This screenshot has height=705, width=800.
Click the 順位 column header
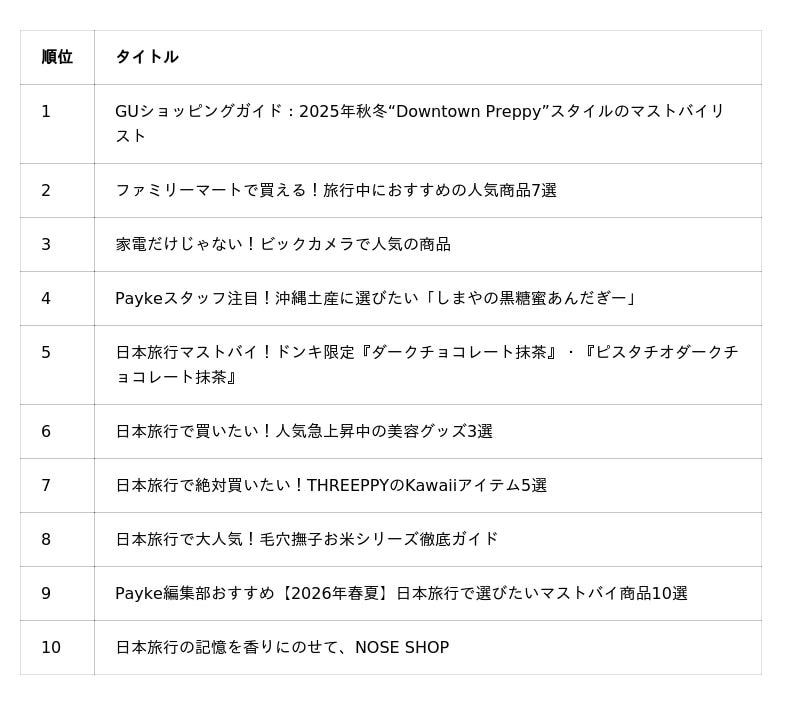57,57
